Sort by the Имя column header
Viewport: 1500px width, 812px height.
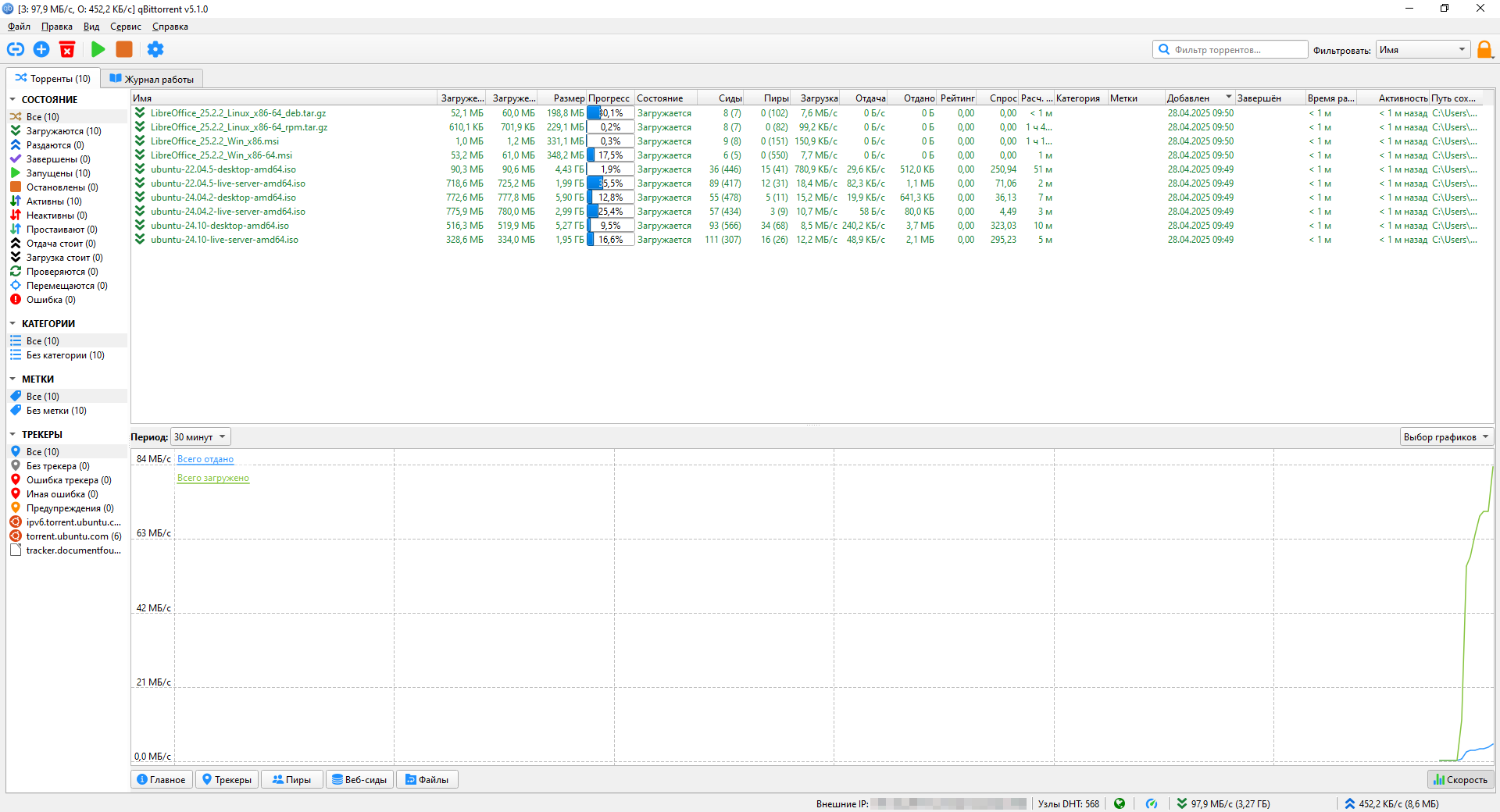pyautogui.click(x=284, y=98)
